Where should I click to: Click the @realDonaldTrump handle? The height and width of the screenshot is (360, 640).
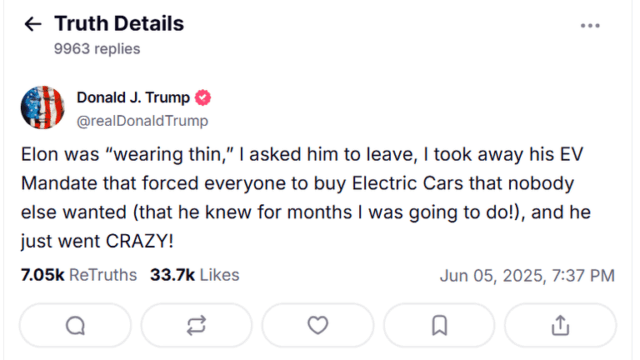(142, 121)
